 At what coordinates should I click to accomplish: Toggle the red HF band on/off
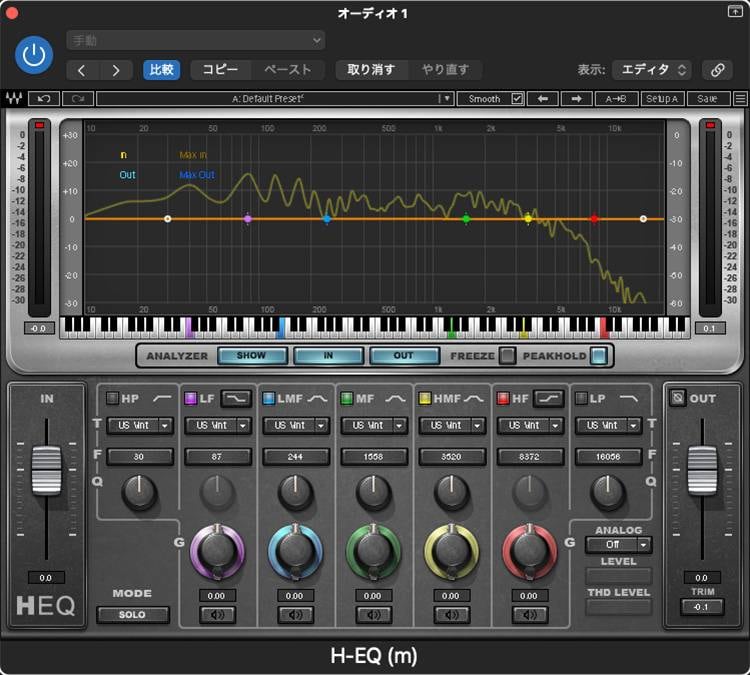tap(503, 398)
